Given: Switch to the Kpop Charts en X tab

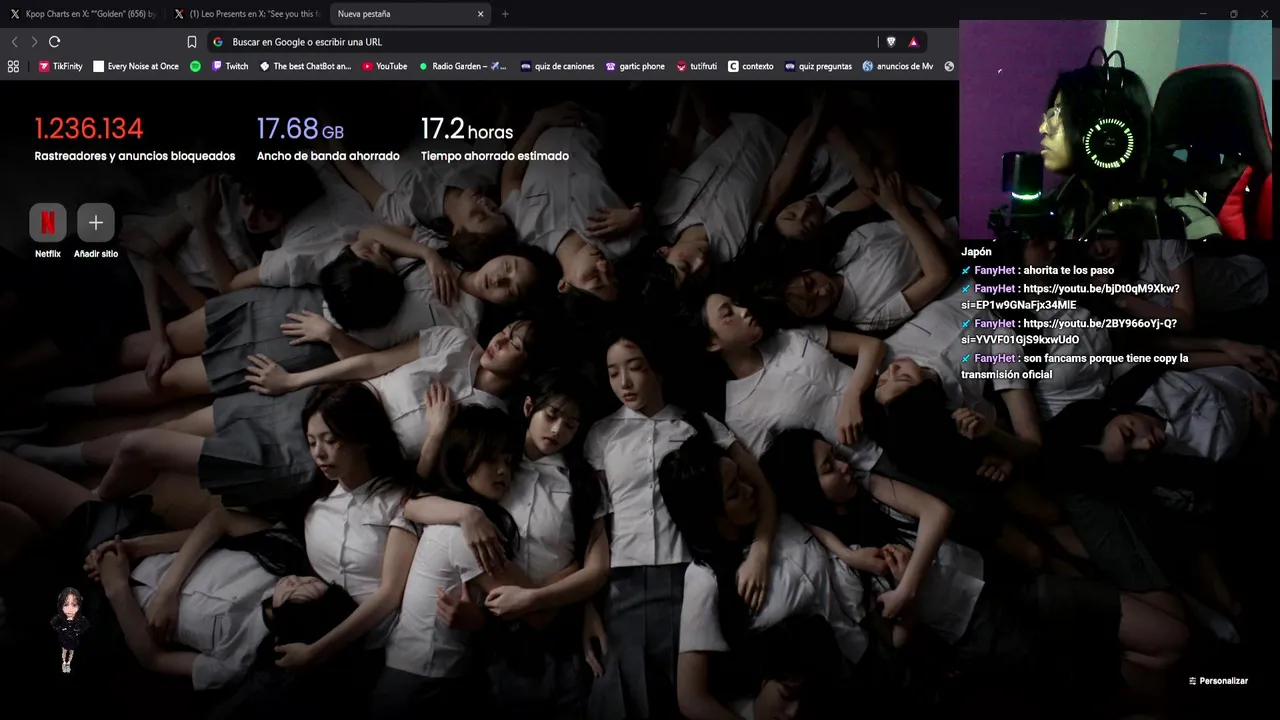Looking at the screenshot, I should point(84,14).
